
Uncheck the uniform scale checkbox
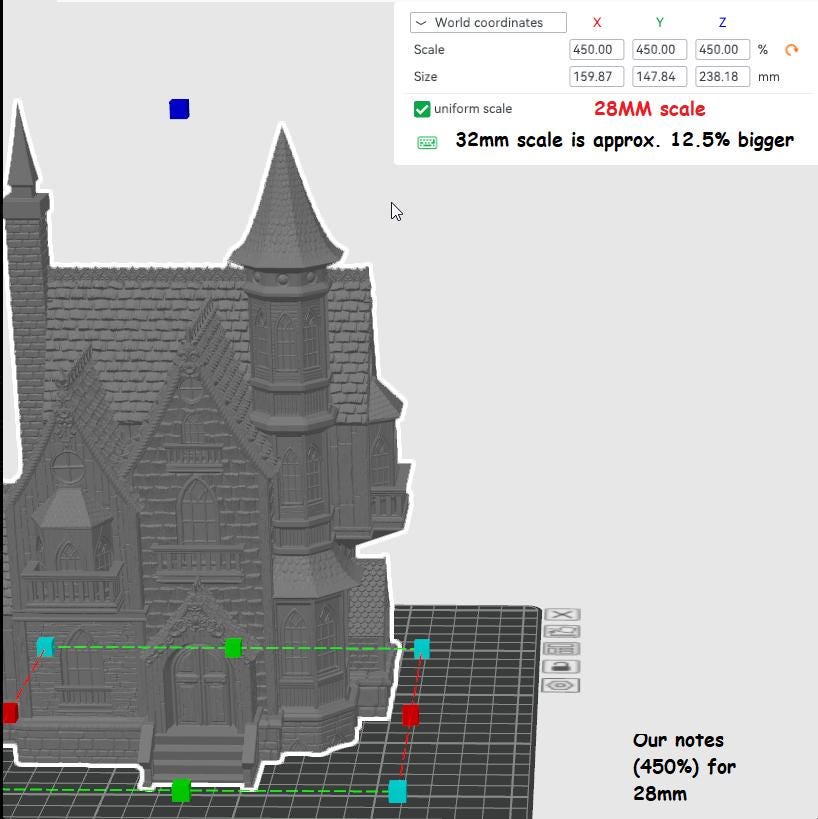[422, 109]
